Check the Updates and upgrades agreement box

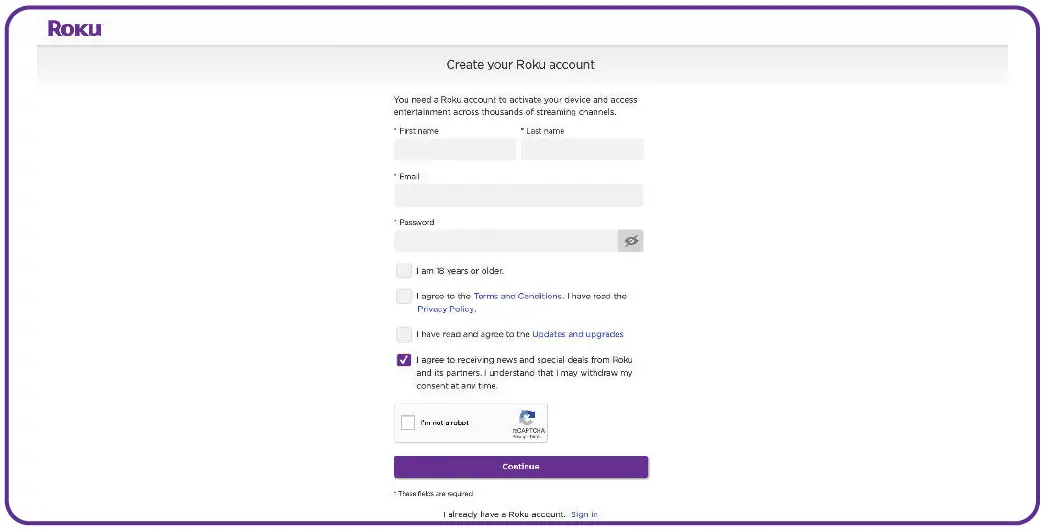tap(403, 334)
